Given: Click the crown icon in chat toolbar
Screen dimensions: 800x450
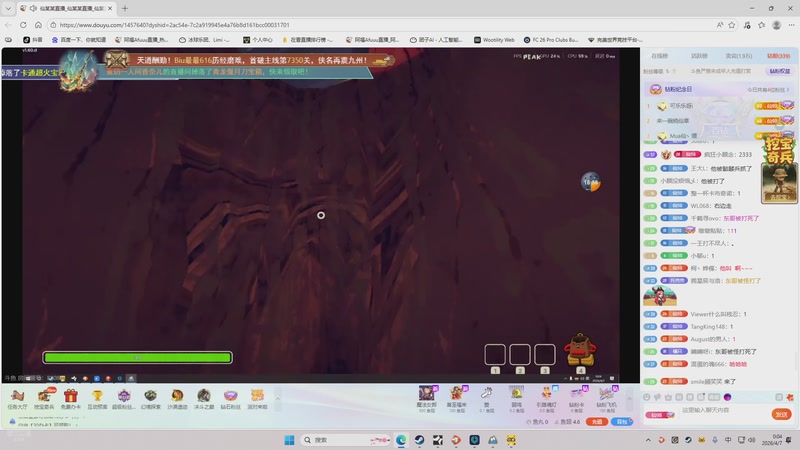Looking at the screenshot, I should click(x=668, y=397).
